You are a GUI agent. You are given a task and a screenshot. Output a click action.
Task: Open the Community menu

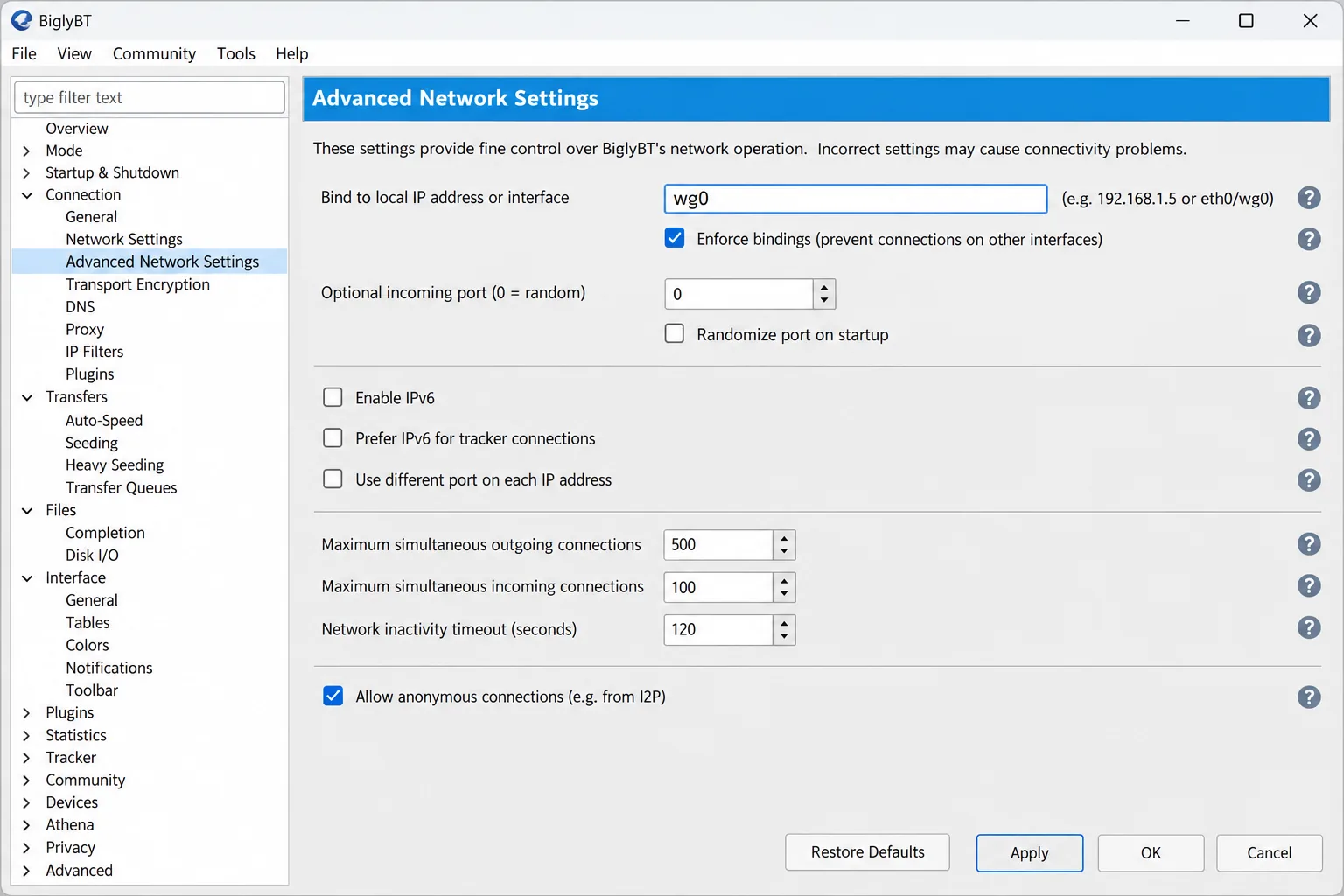[154, 53]
